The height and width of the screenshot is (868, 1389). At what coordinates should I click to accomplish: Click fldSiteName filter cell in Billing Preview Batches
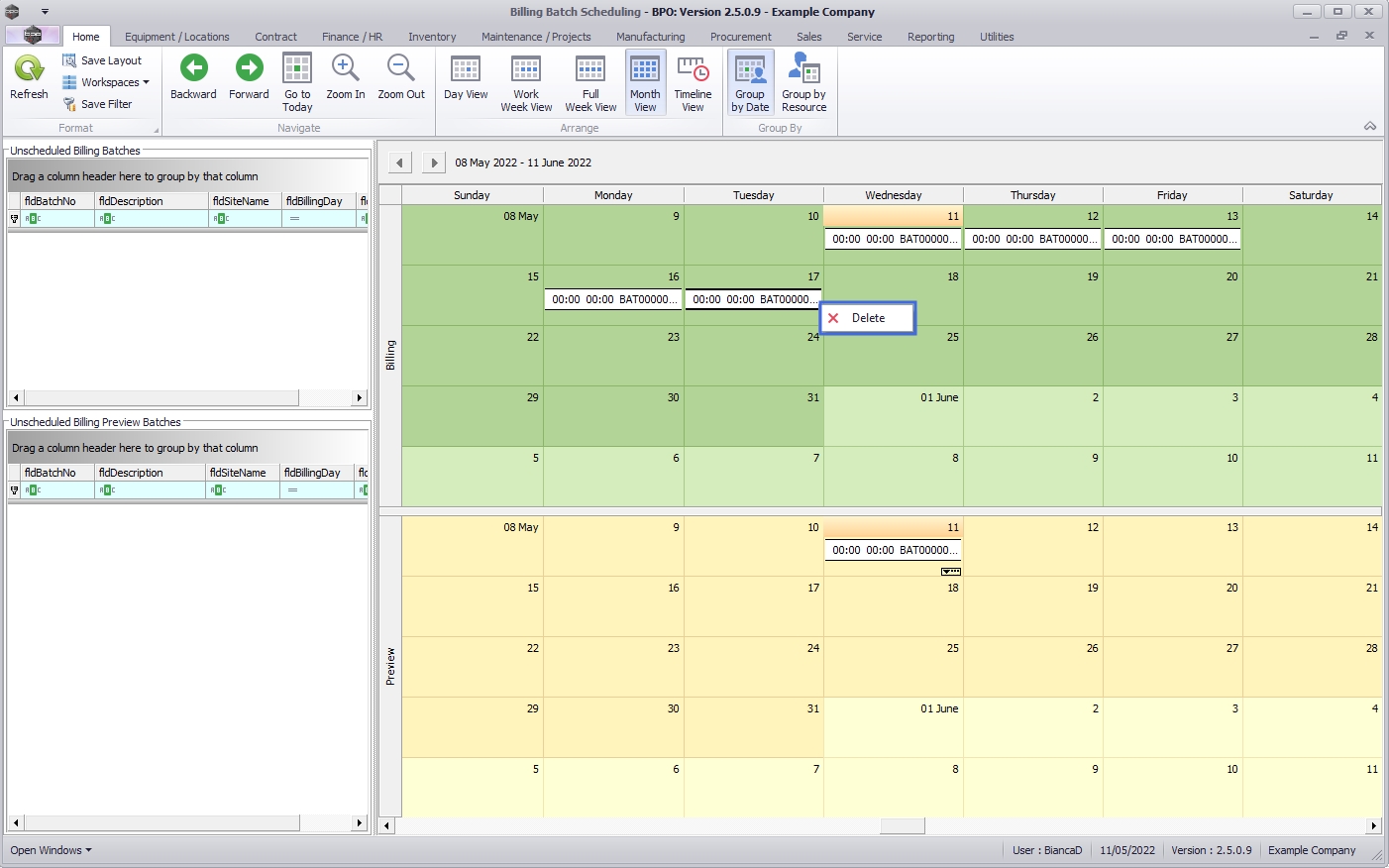pyautogui.click(x=243, y=489)
